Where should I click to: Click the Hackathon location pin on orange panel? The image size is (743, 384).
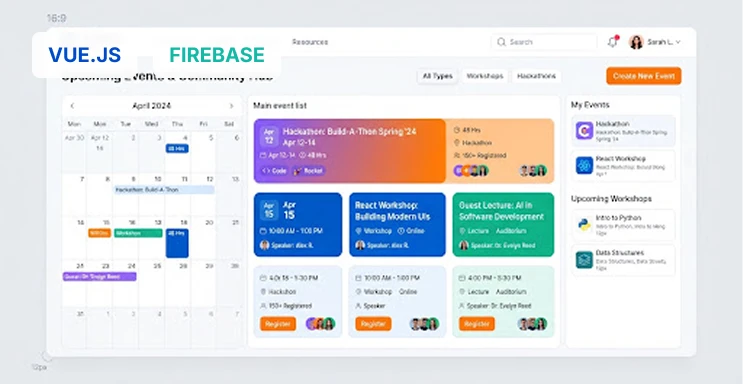(x=457, y=143)
